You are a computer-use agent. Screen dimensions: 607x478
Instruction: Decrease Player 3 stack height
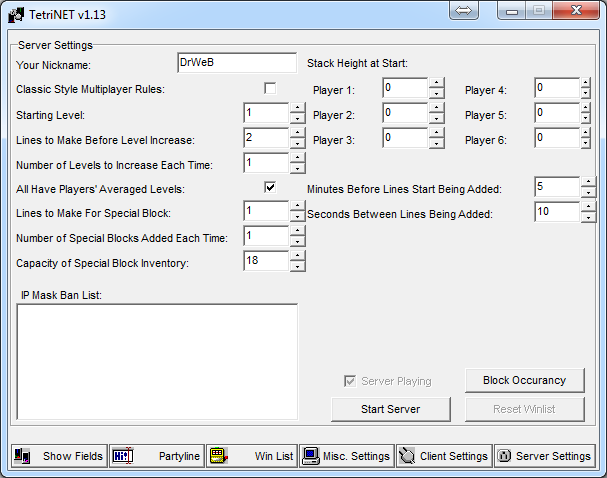point(436,144)
